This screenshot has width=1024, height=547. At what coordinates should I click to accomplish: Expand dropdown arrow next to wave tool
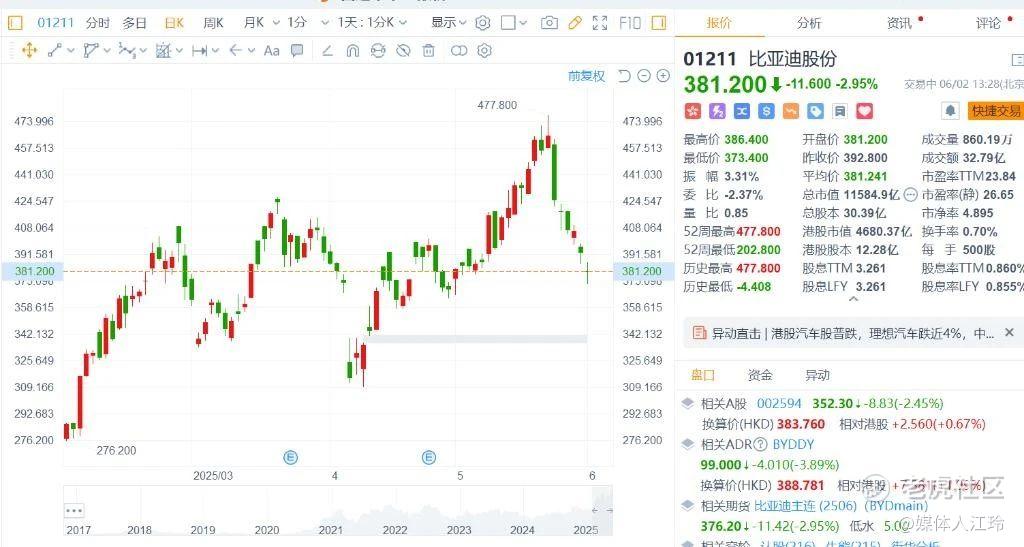(x=143, y=50)
